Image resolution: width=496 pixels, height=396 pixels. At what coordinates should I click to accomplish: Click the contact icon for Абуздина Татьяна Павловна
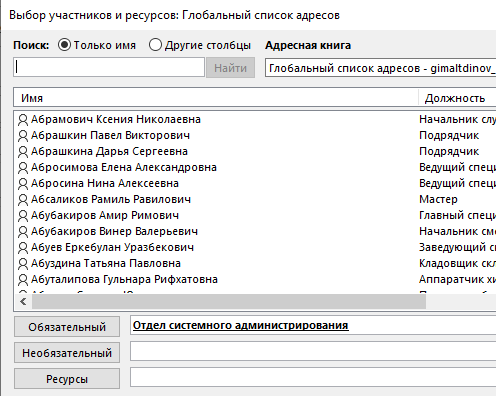23,264
